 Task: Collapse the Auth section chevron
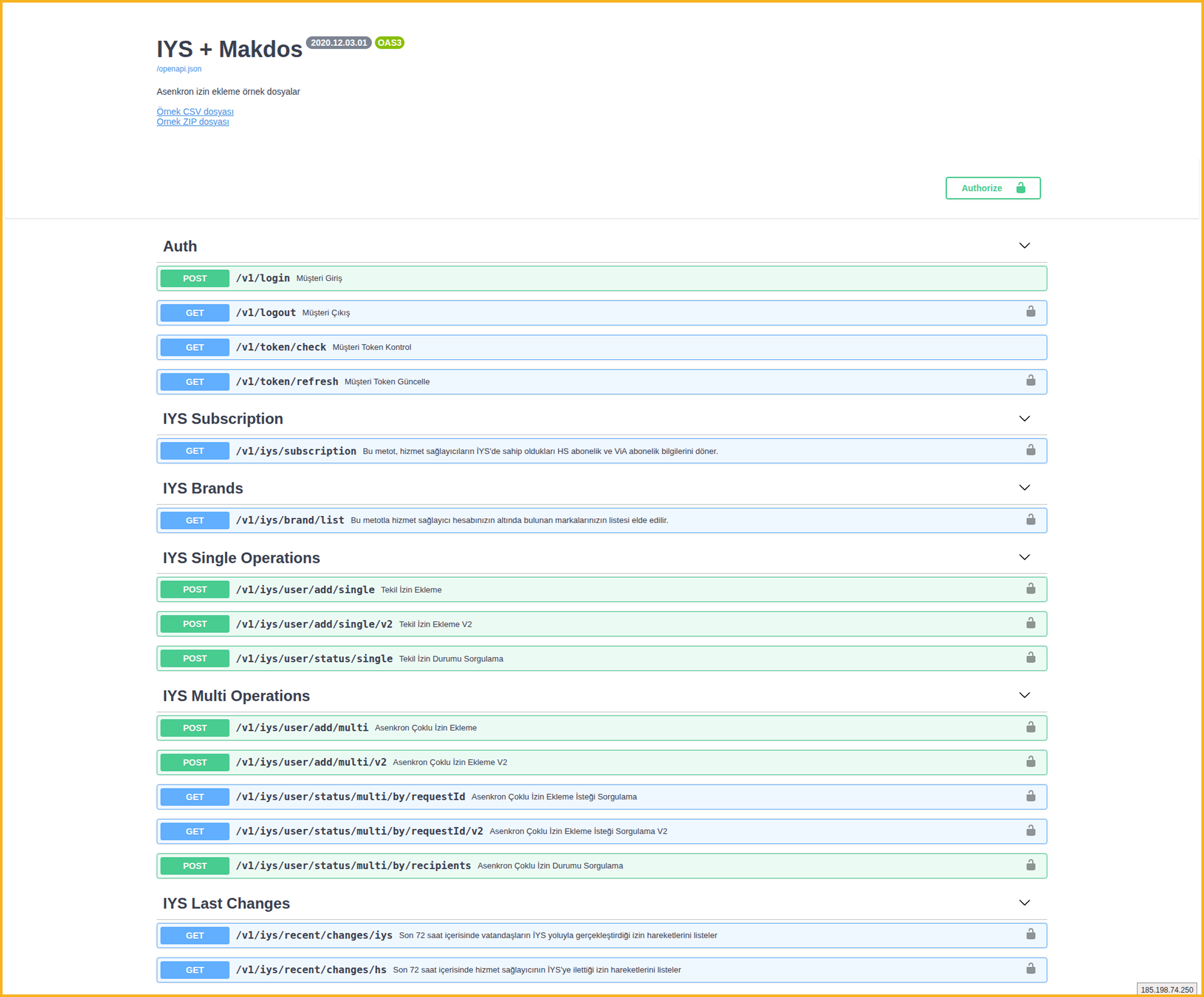point(1024,246)
